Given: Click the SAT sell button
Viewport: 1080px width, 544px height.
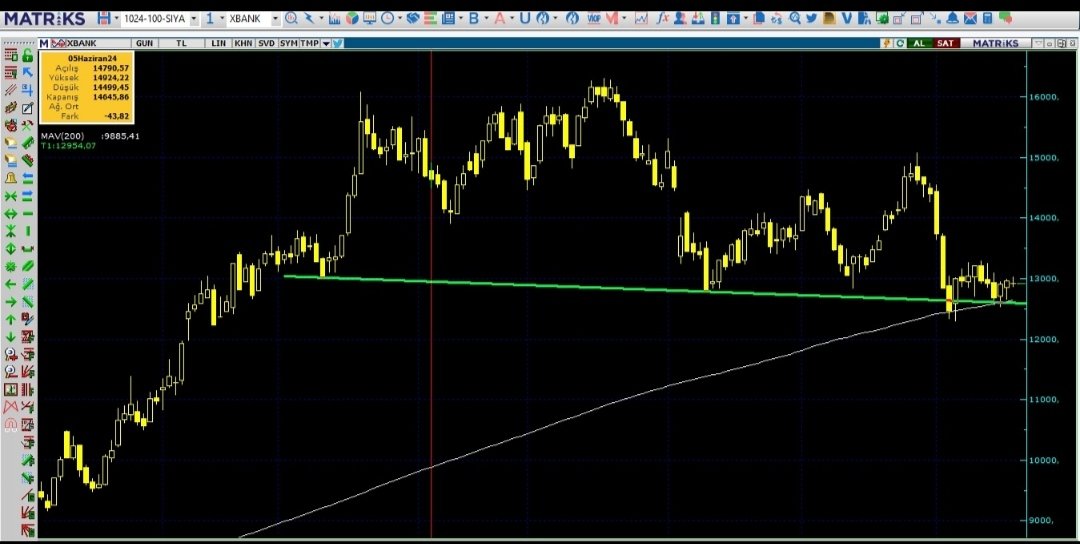Looking at the screenshot, I should pyautogui.click(x=945, y=43).
